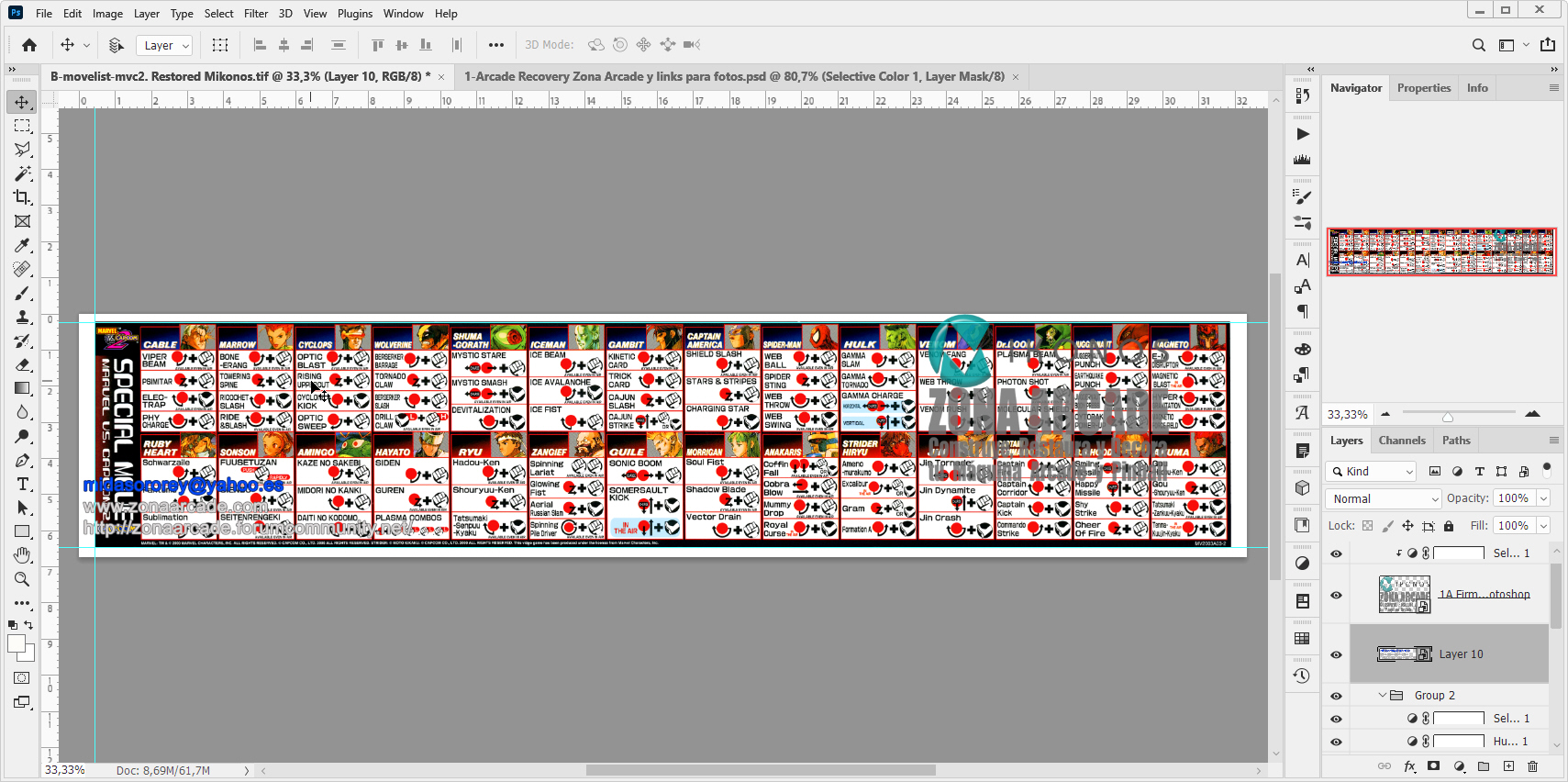
Task: Hide the Layer 10 layer
Action: pyautogui.click(x=1336, y=654)
